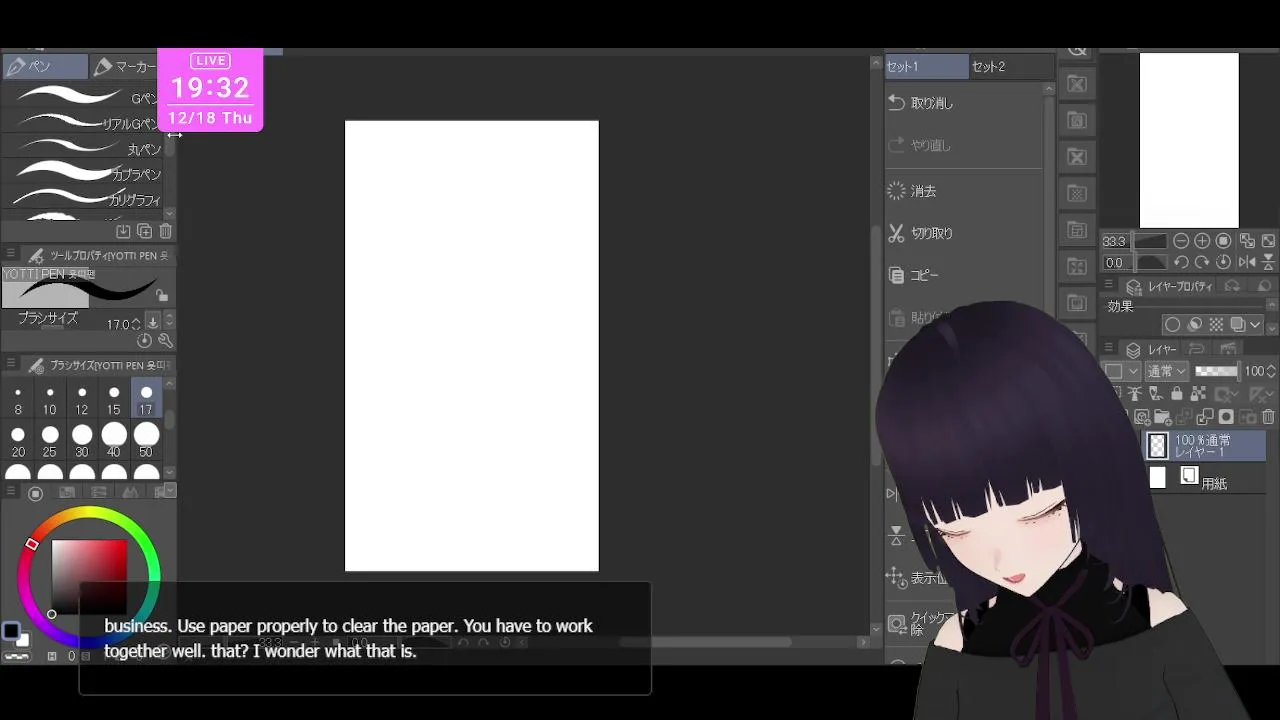The height and width of the screenshot is (720, 1280).
Task: Open layer color effect dropdown arrow
Action: [x=1257, y=325]
